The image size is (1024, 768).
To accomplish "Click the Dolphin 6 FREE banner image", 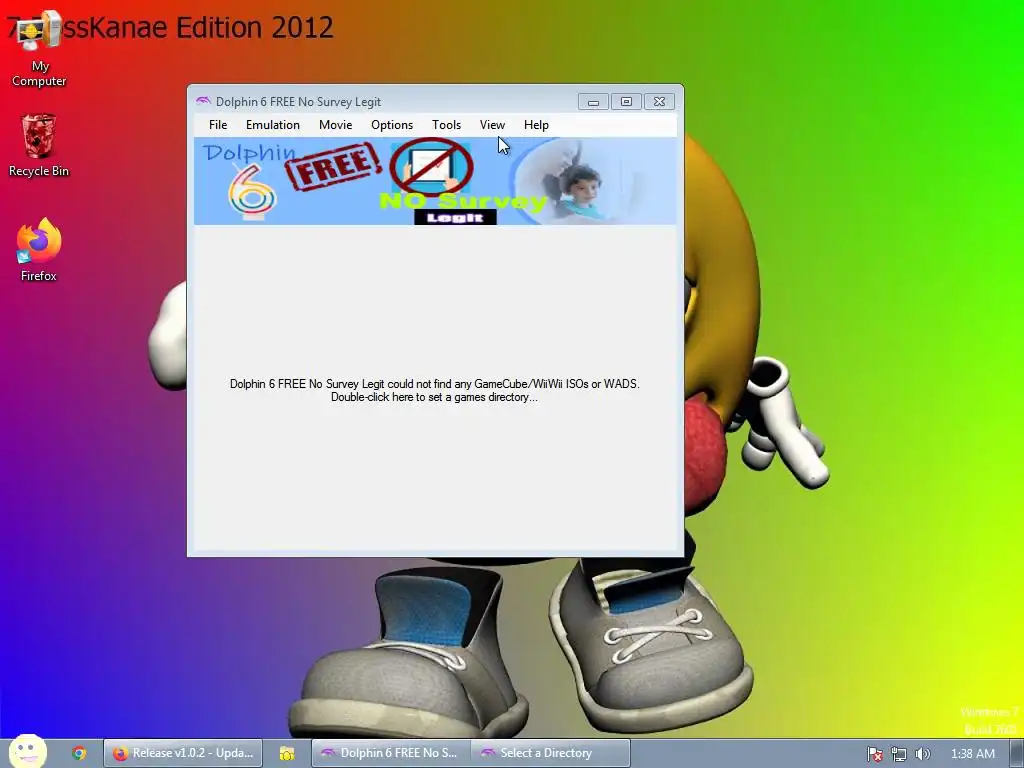I will pos(435,181).
